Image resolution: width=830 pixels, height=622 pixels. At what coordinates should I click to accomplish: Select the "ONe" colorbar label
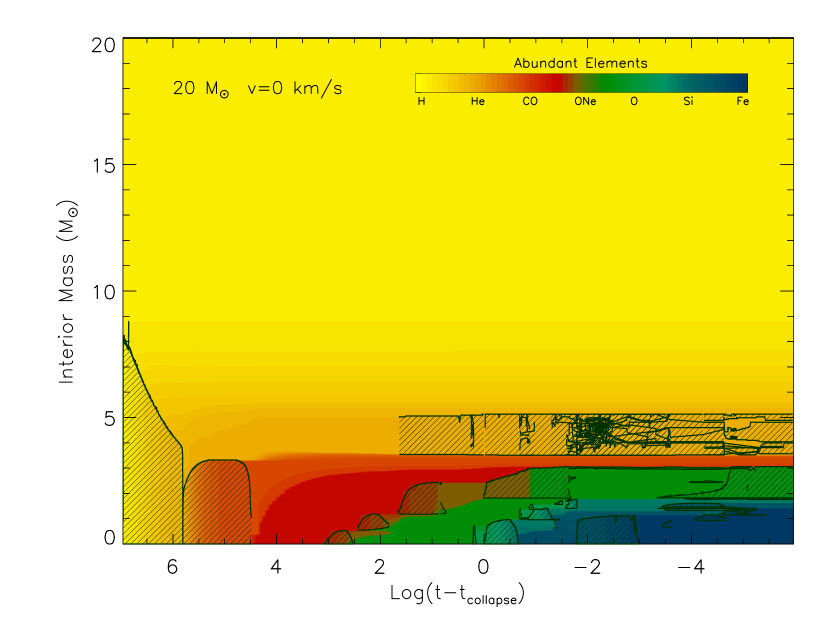pos(585,102)
